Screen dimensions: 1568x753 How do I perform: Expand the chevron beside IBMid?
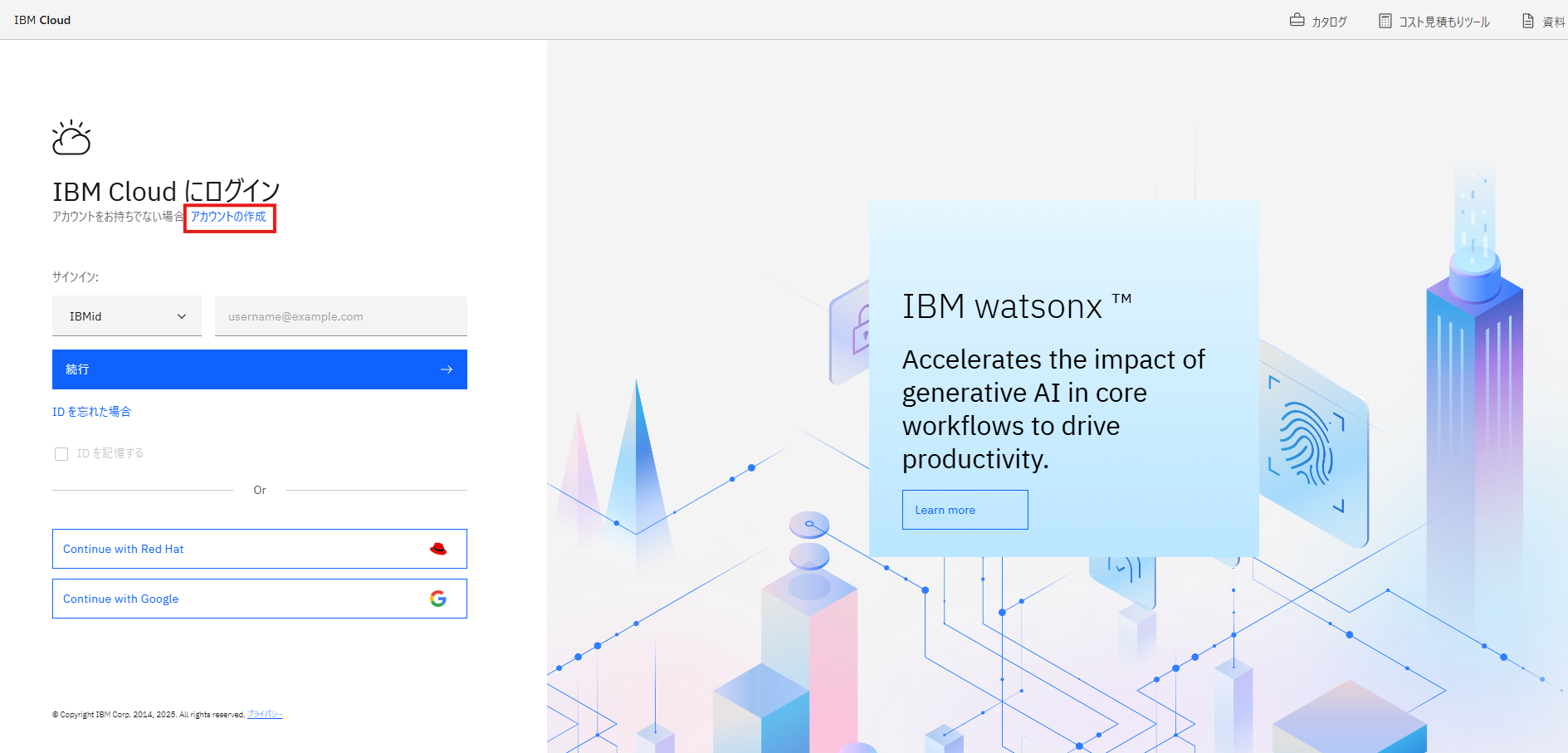pos(182,316)
